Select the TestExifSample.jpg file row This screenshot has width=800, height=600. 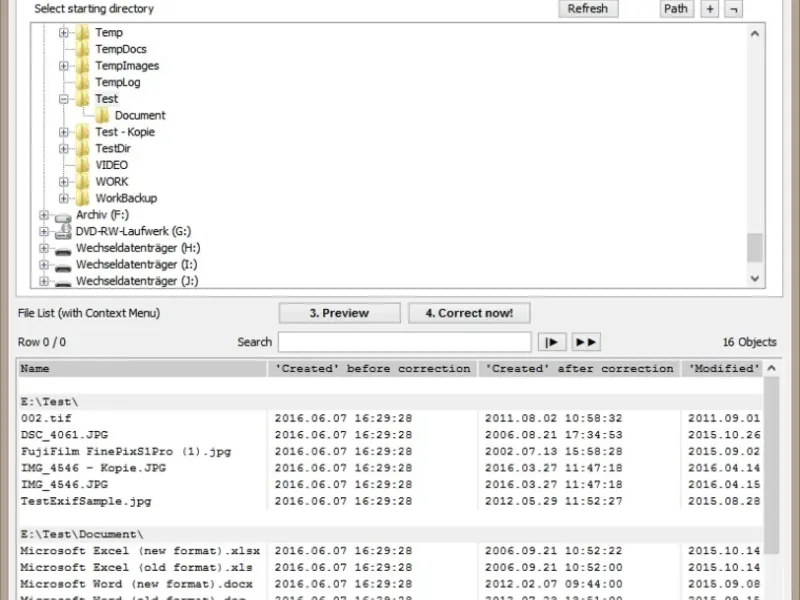[x=391, y=501]
